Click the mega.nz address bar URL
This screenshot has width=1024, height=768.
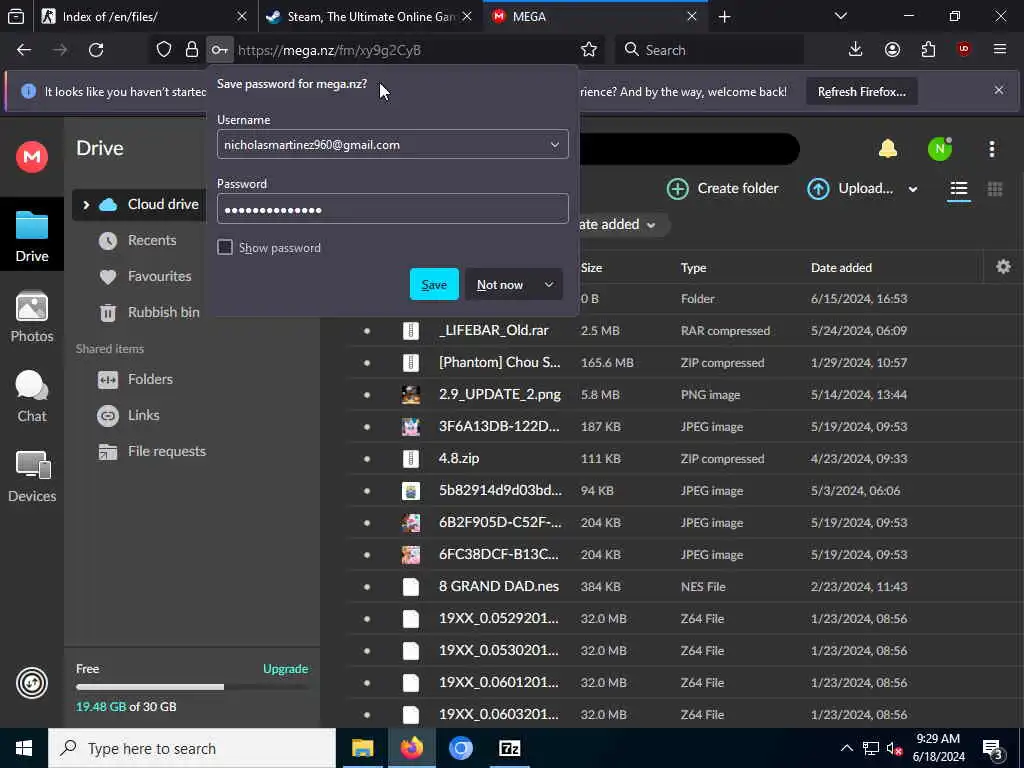tap(329, 50)
